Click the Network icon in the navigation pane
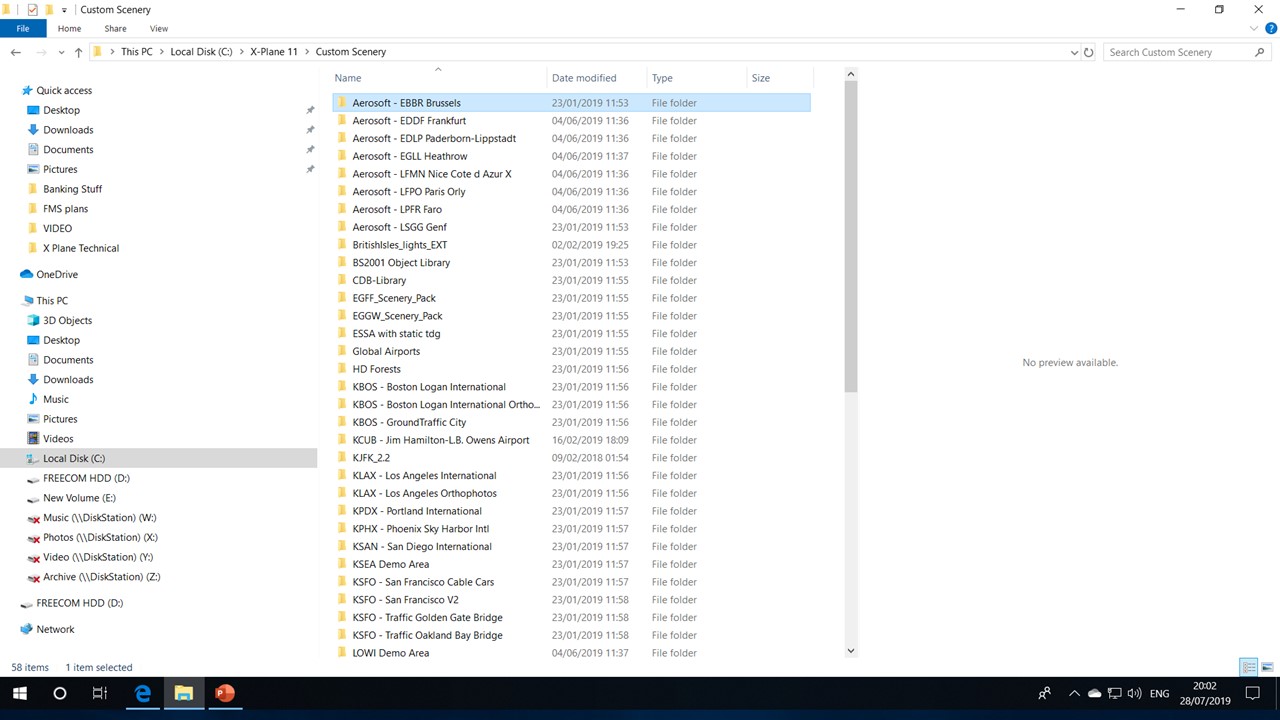The width and height of the screenshot is (1280, 720). coord(27,629)
